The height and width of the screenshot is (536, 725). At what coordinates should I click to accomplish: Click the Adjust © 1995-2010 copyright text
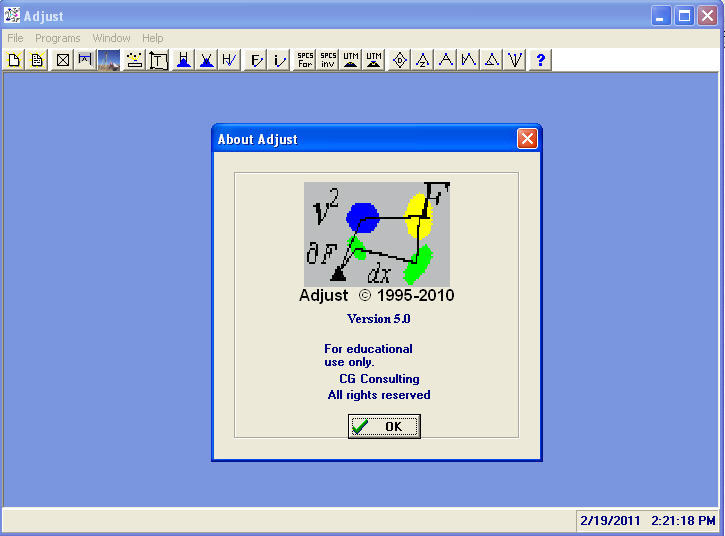coord(377,295)
